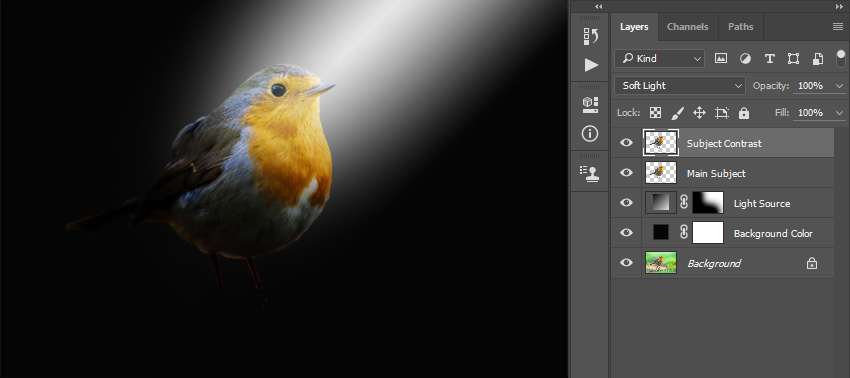Hide the Subject Contrast layer
The width and height of the screenshot is (850, 378).
626,143
